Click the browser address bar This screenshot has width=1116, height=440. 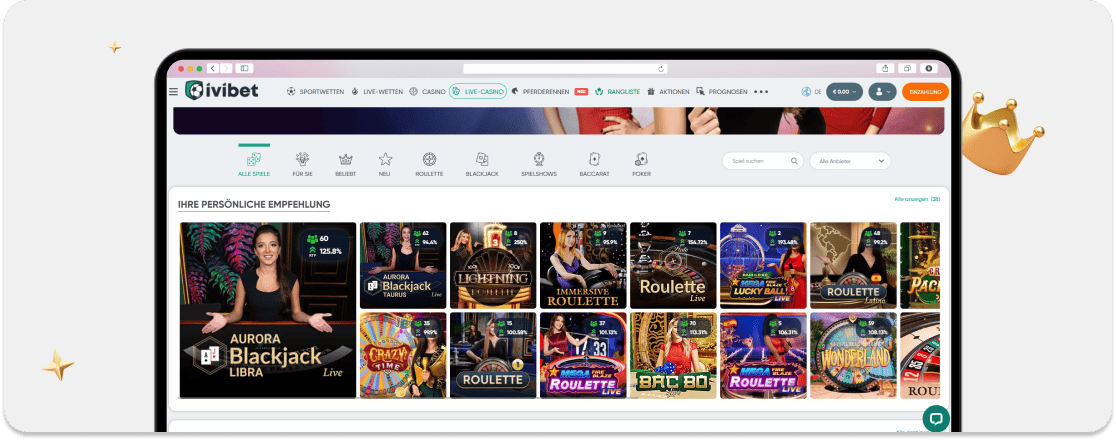(x=566, y=69)
